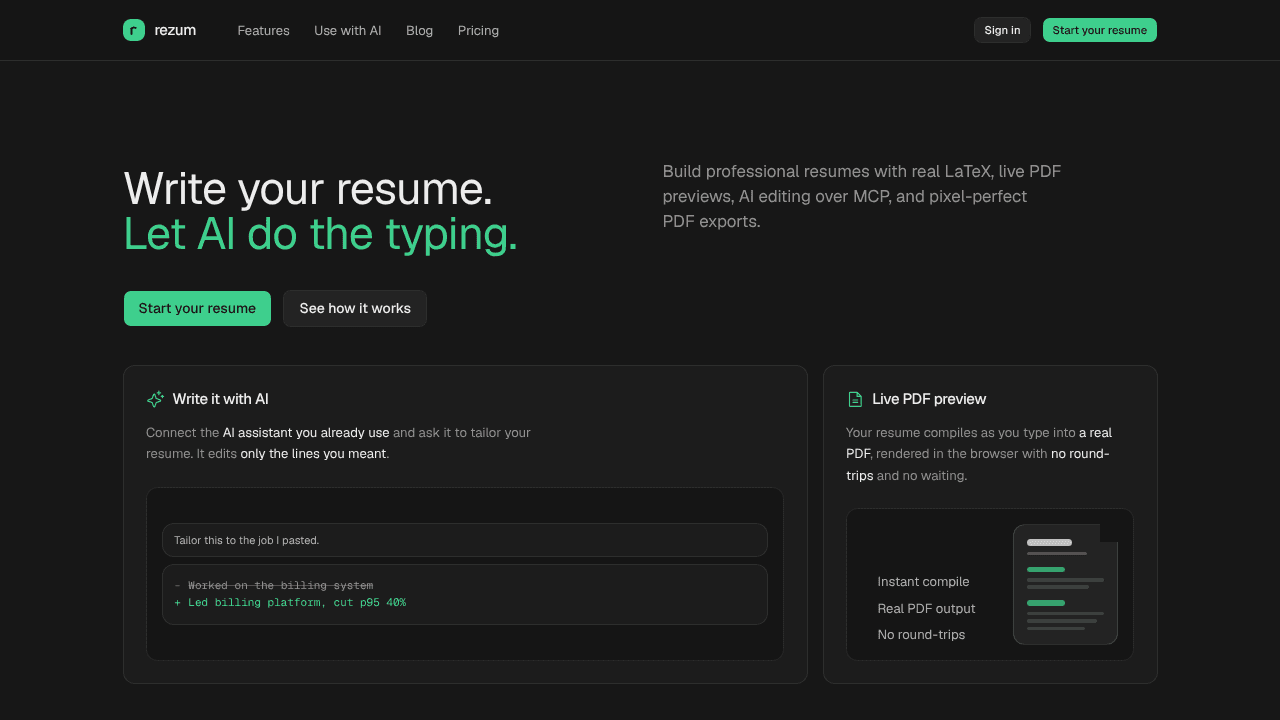
Task: Click the Instant compile text
Action: (923, 582)
